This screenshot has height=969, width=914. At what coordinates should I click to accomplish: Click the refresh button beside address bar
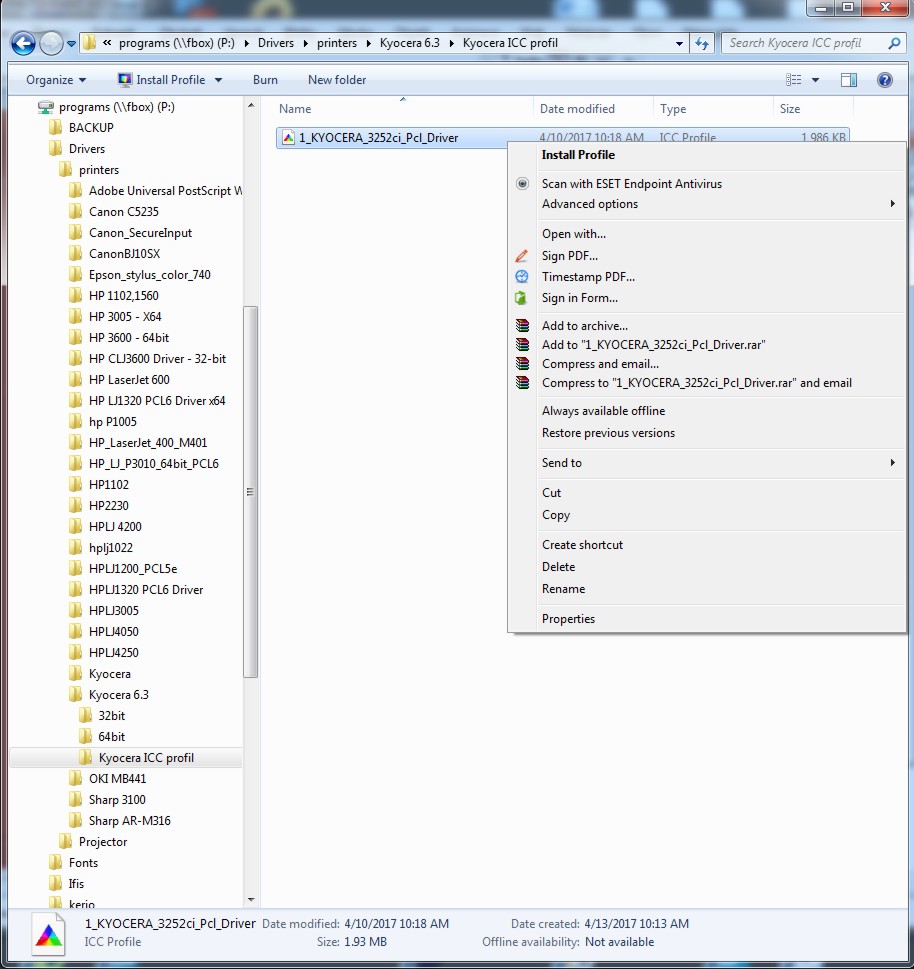pos(702,44)
